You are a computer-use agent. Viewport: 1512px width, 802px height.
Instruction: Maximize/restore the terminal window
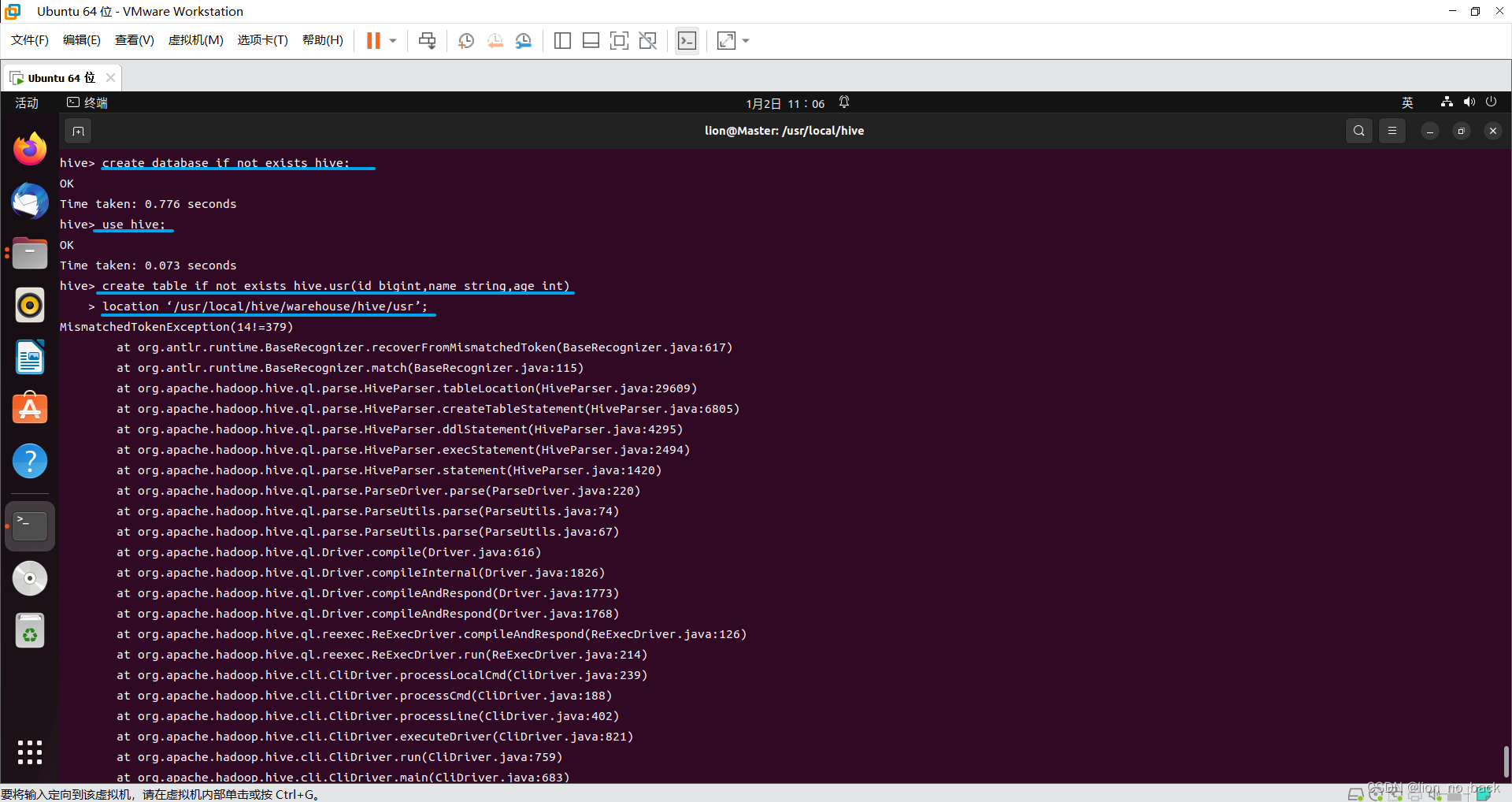pyautogui.click(x=1462, y=131)
